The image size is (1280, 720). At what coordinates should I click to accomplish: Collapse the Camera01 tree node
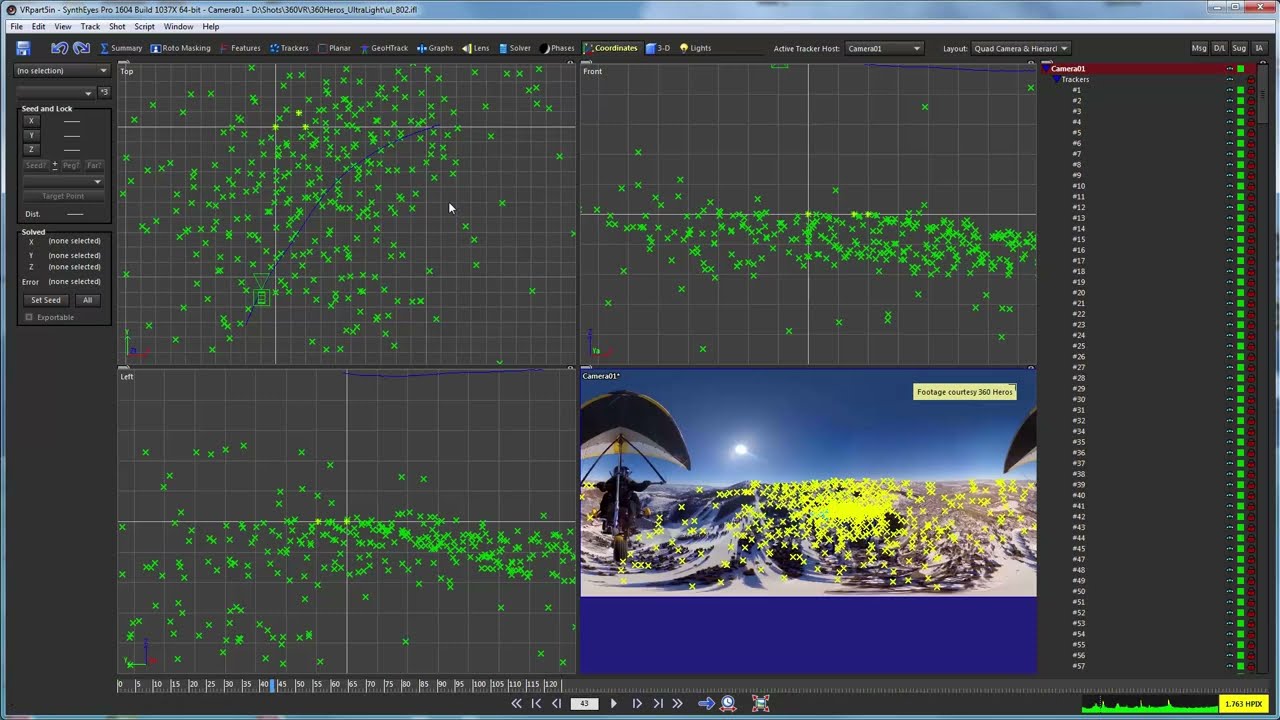point(1047,69)
